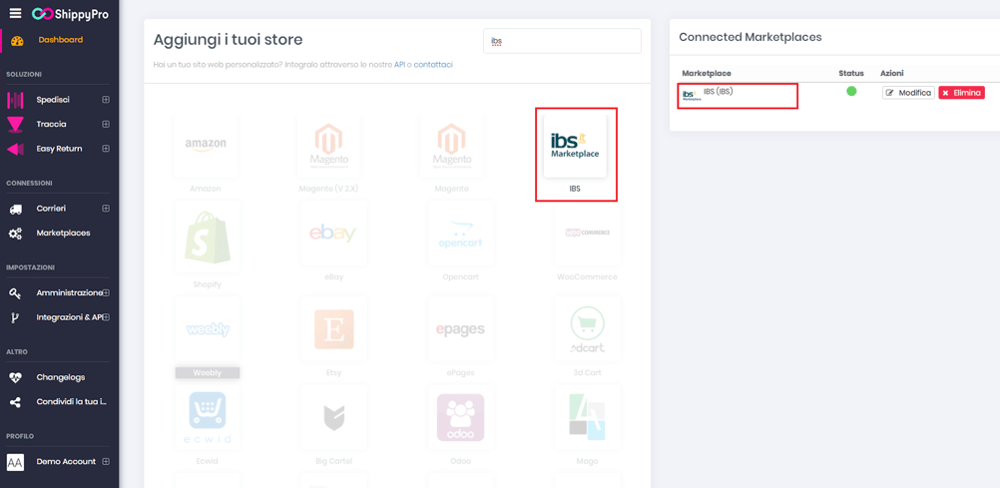Image resolution: width=1000 pixels, height=488 pixels.
Task: Expand the Easy Return submenu plus
Action: click(106, 149)
